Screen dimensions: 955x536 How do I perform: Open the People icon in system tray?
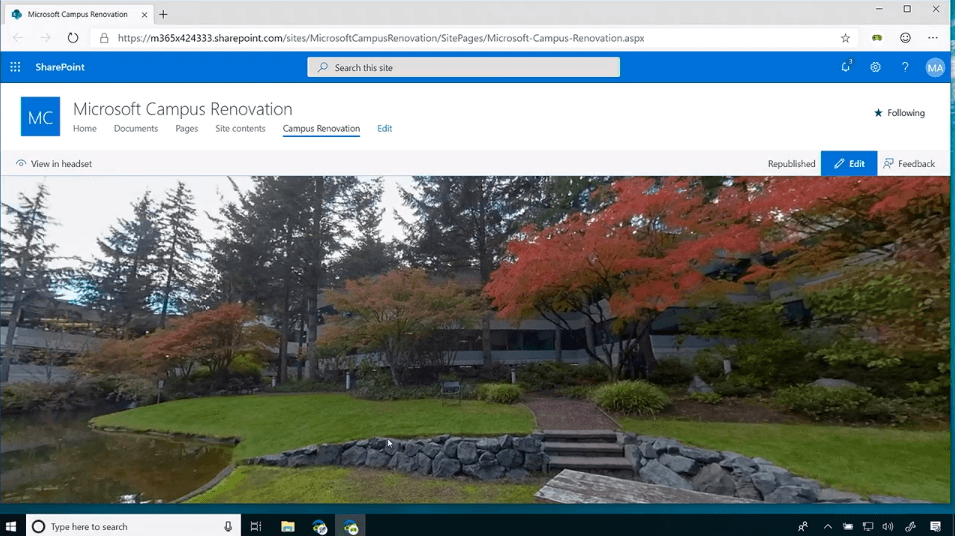click(803, 526)
